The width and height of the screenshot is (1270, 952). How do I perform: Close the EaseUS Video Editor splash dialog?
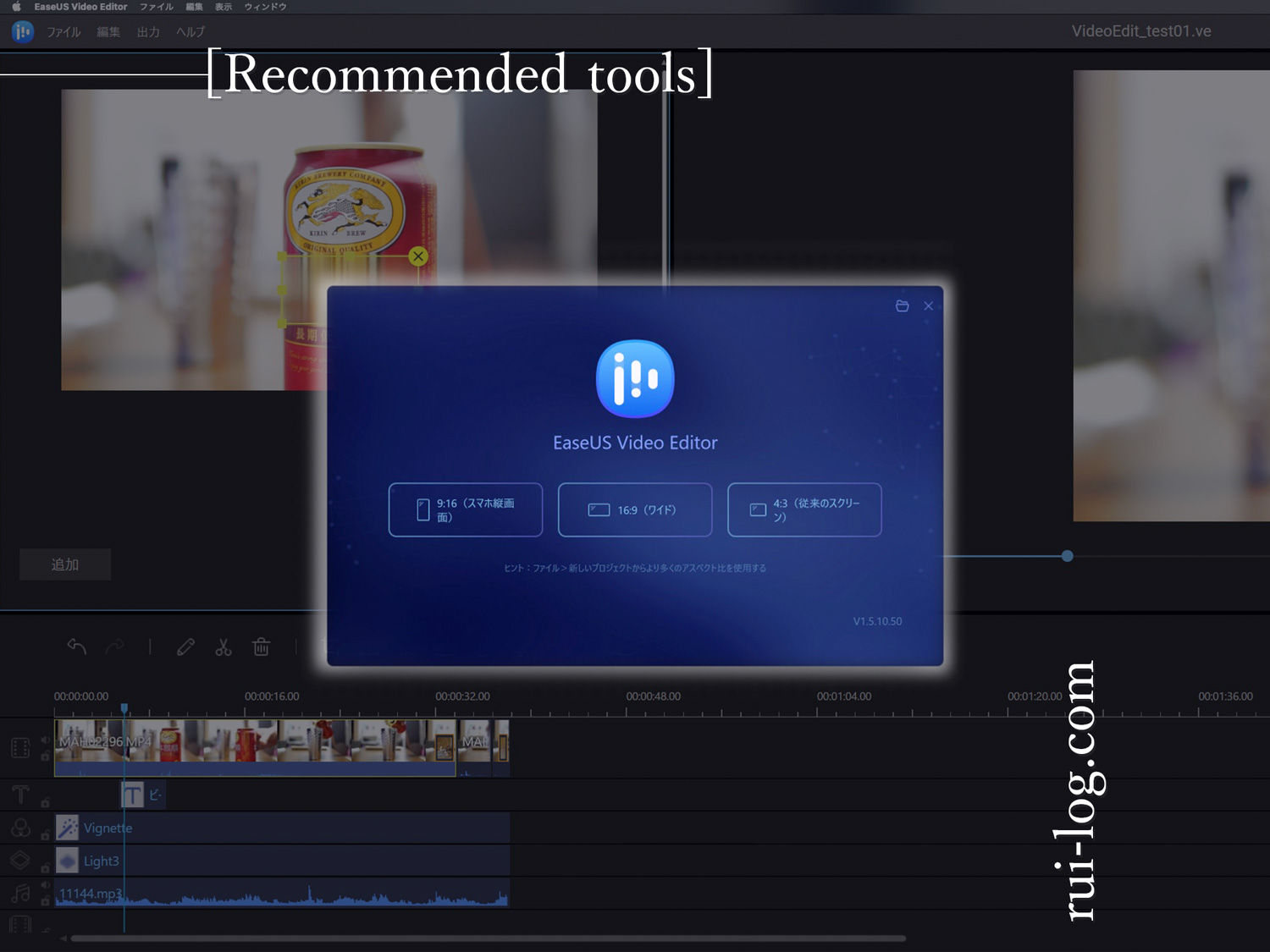[929, 305]
